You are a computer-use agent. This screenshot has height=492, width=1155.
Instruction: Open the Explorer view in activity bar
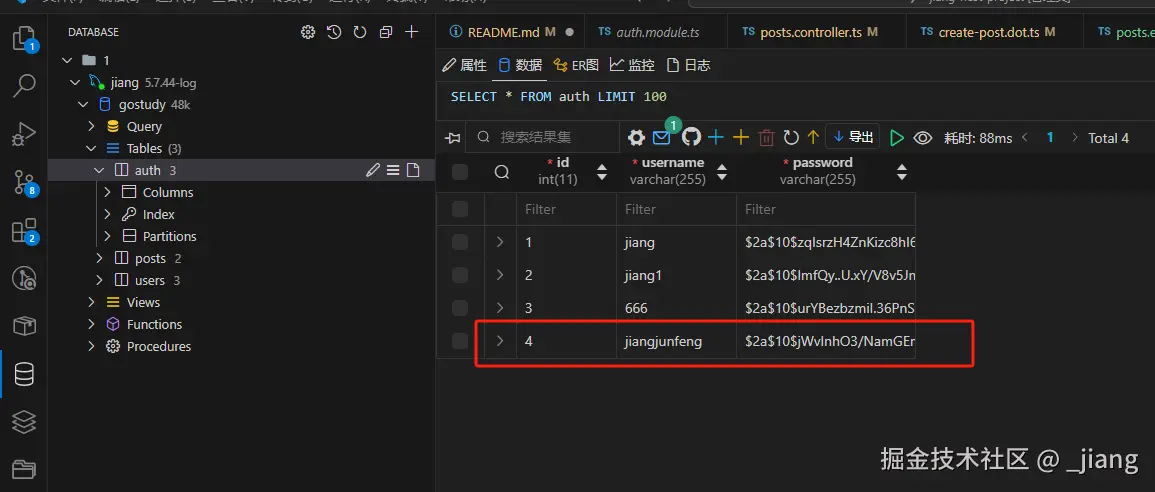24,38
